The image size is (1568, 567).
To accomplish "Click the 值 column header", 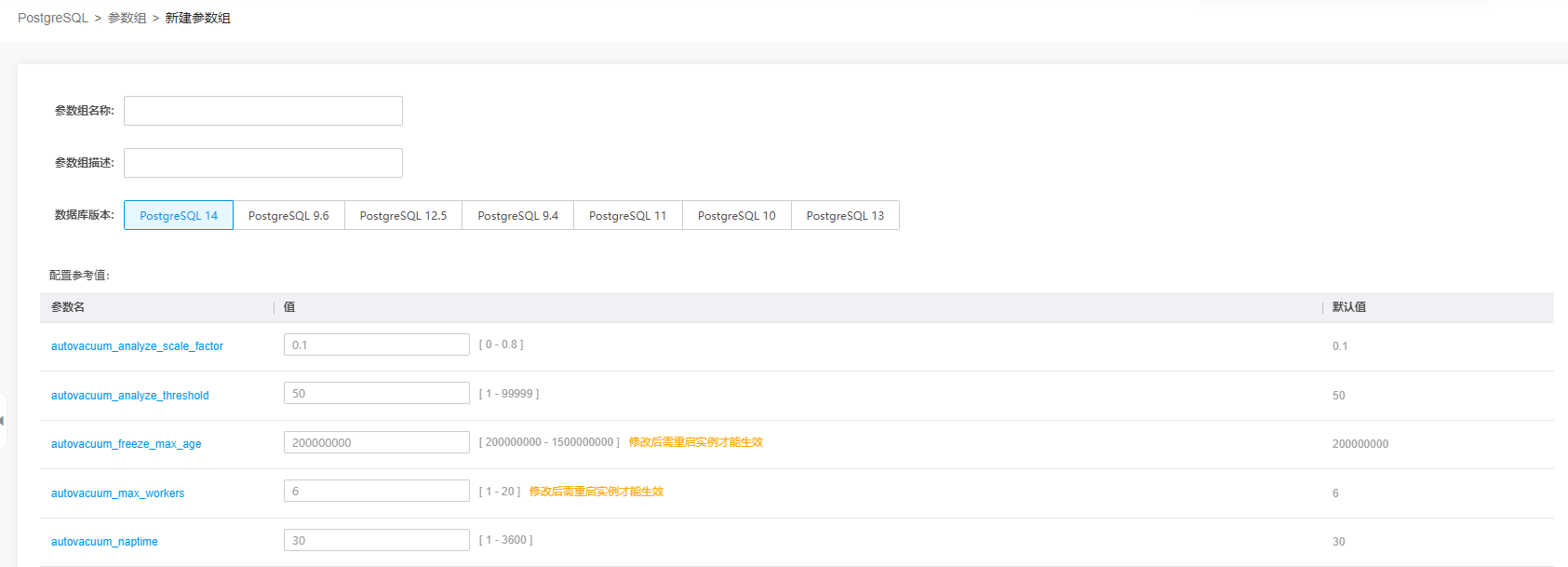I will pos(289,307).
